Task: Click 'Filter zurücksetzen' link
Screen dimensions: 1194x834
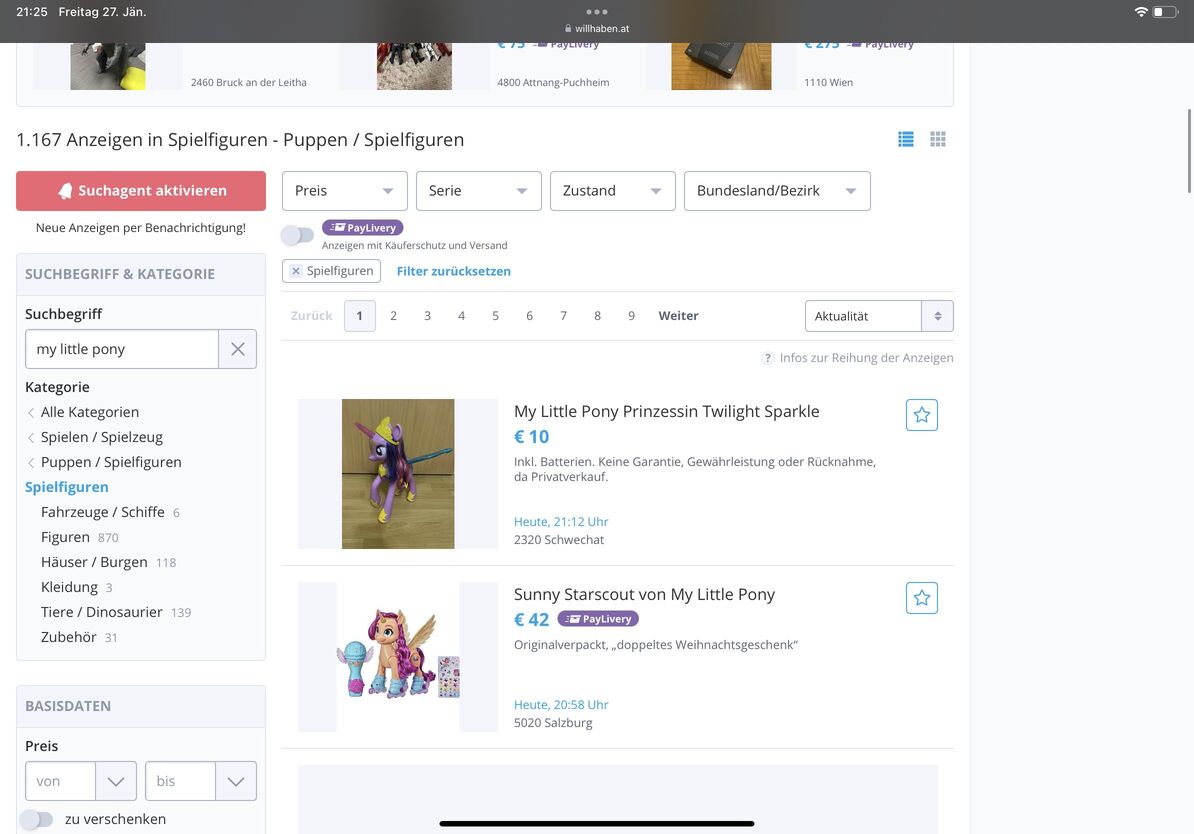Action: [x=453, y=271]
